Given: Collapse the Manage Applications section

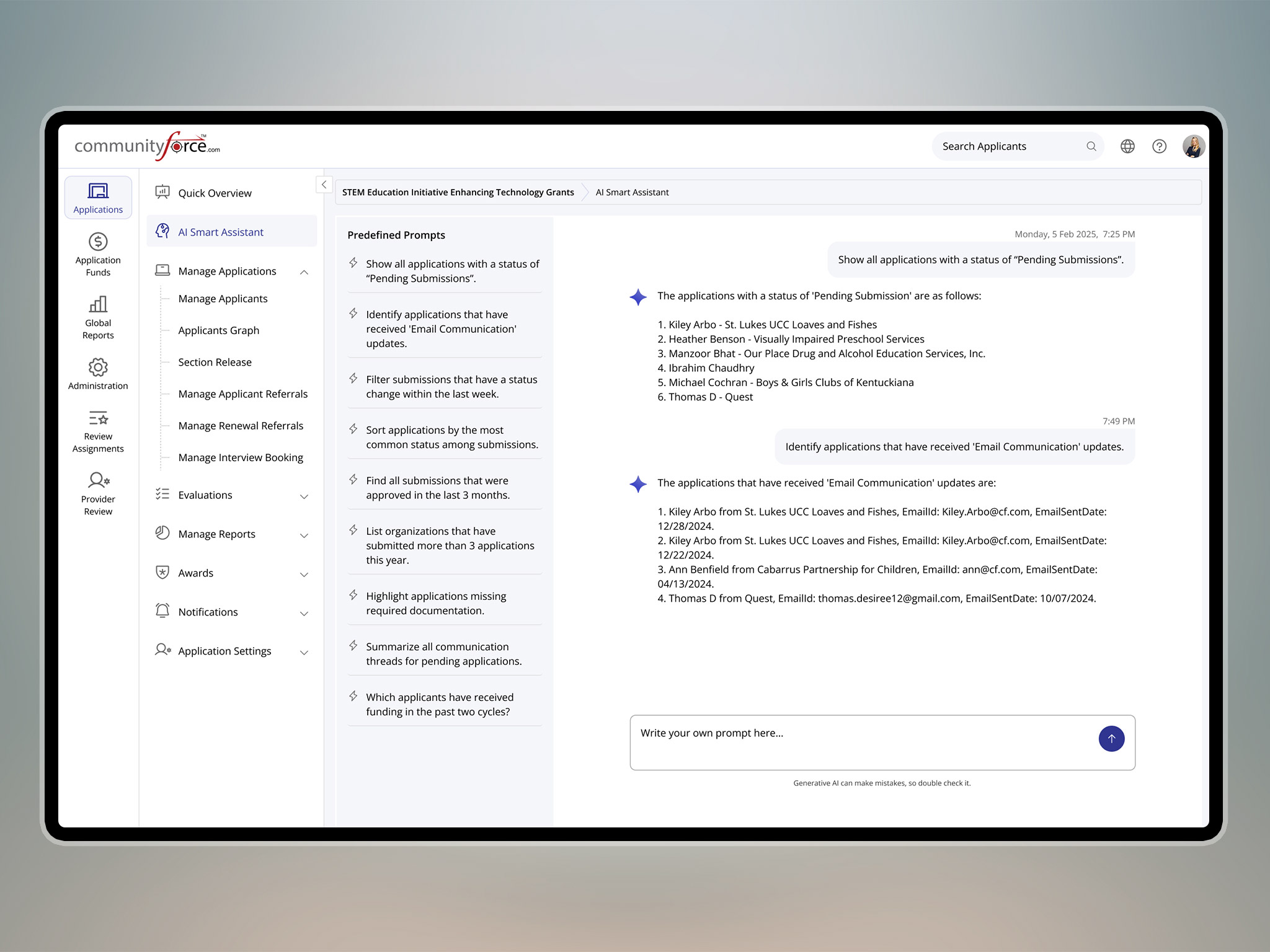Looking at the screenshot, I should 304,272.
